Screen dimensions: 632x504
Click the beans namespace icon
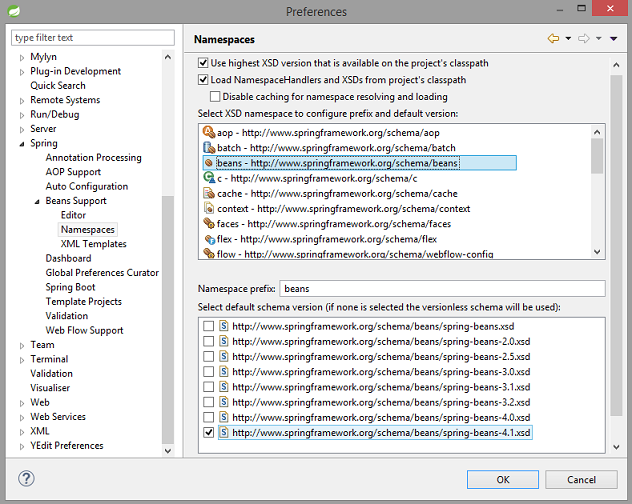click(209, 163)
